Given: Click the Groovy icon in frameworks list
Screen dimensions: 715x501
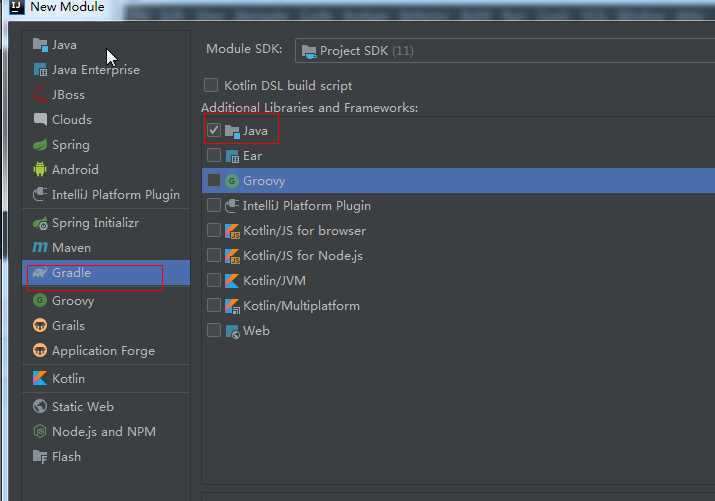Looking at the screenshot, I should (232, 181).
